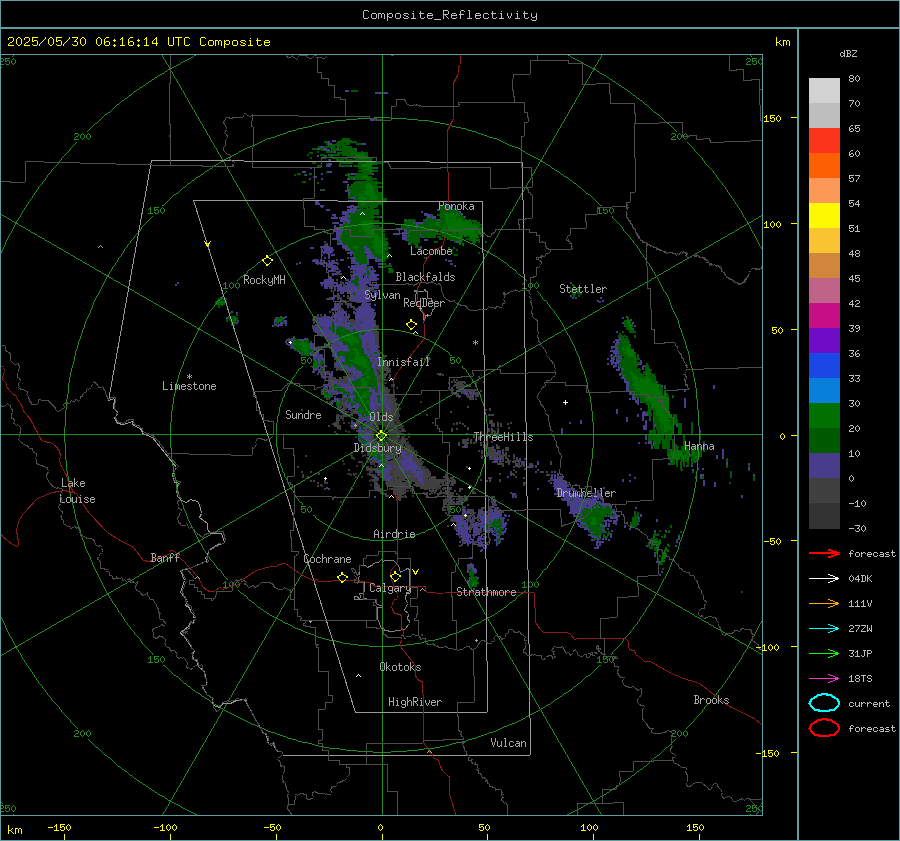This screenshot has width=900, height=841.
Task: Click the Lacombe city label
Action: [431, 251]
